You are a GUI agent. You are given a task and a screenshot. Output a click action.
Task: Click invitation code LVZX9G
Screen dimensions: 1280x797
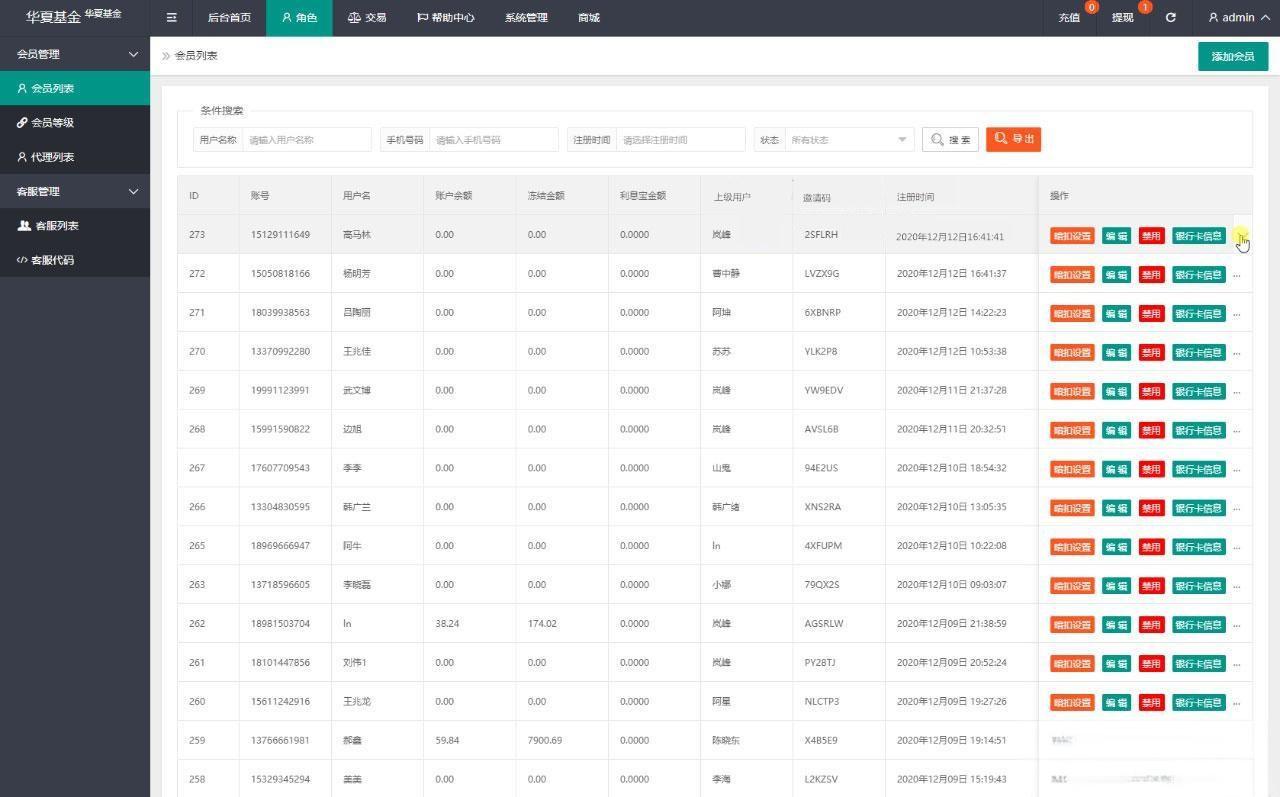click(821, 274)
